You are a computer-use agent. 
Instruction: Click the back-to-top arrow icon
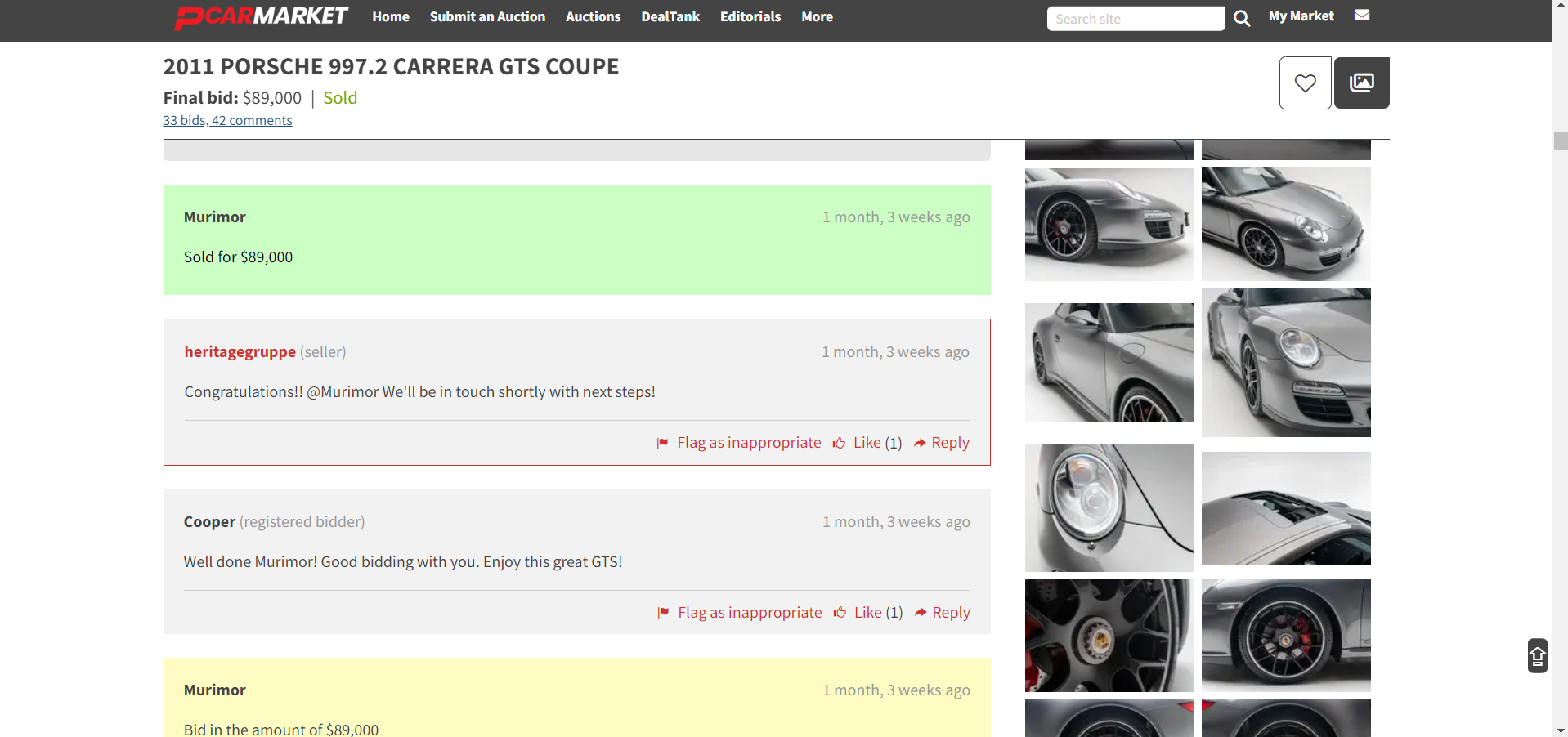(1537, 655)
